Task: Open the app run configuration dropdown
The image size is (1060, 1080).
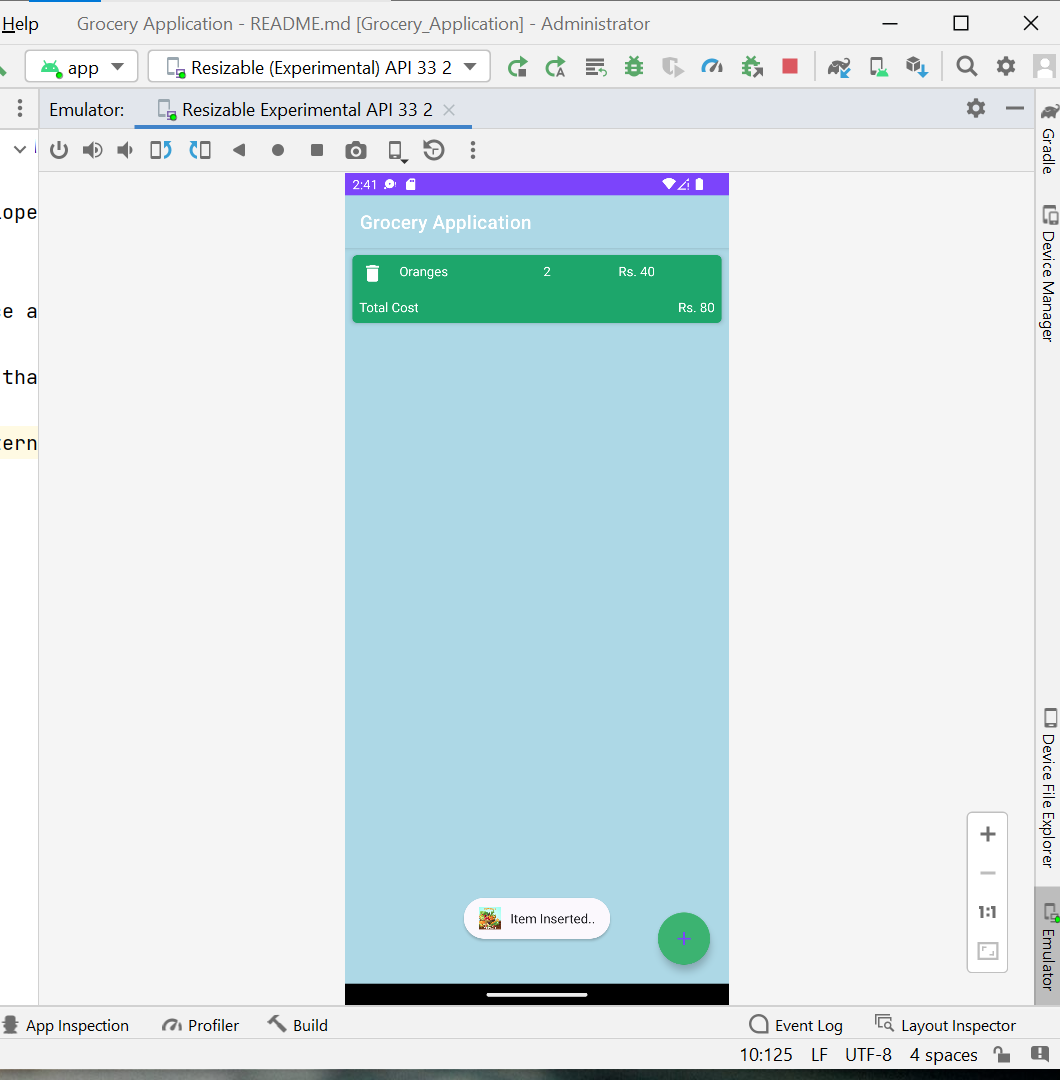Action: point(81,66)
